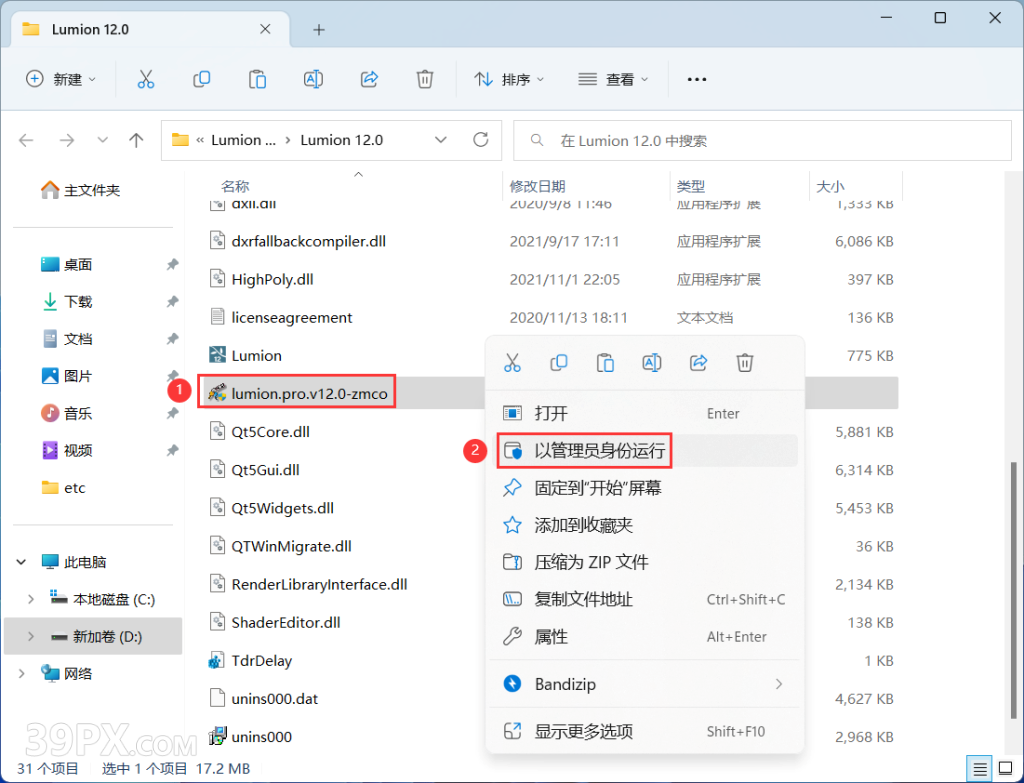The image size is (1024, 783).
Task: Select 以管理员身份运行 from the context menu
Action: click(x=584, y=450)
